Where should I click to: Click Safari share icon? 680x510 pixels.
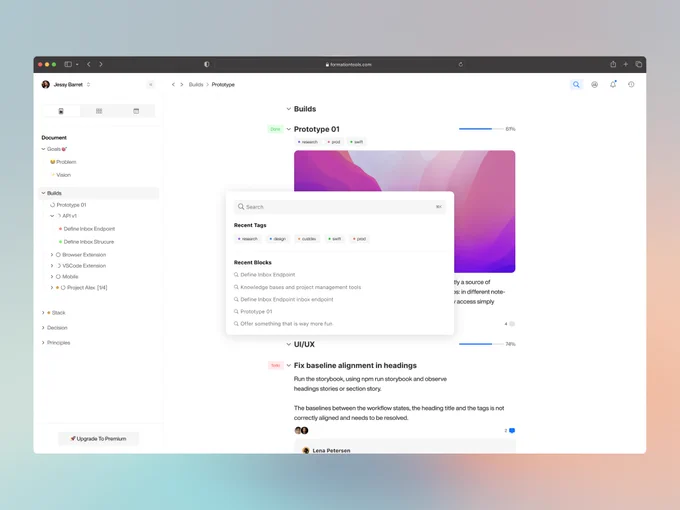pyautogui.click(x=613, y=64)
